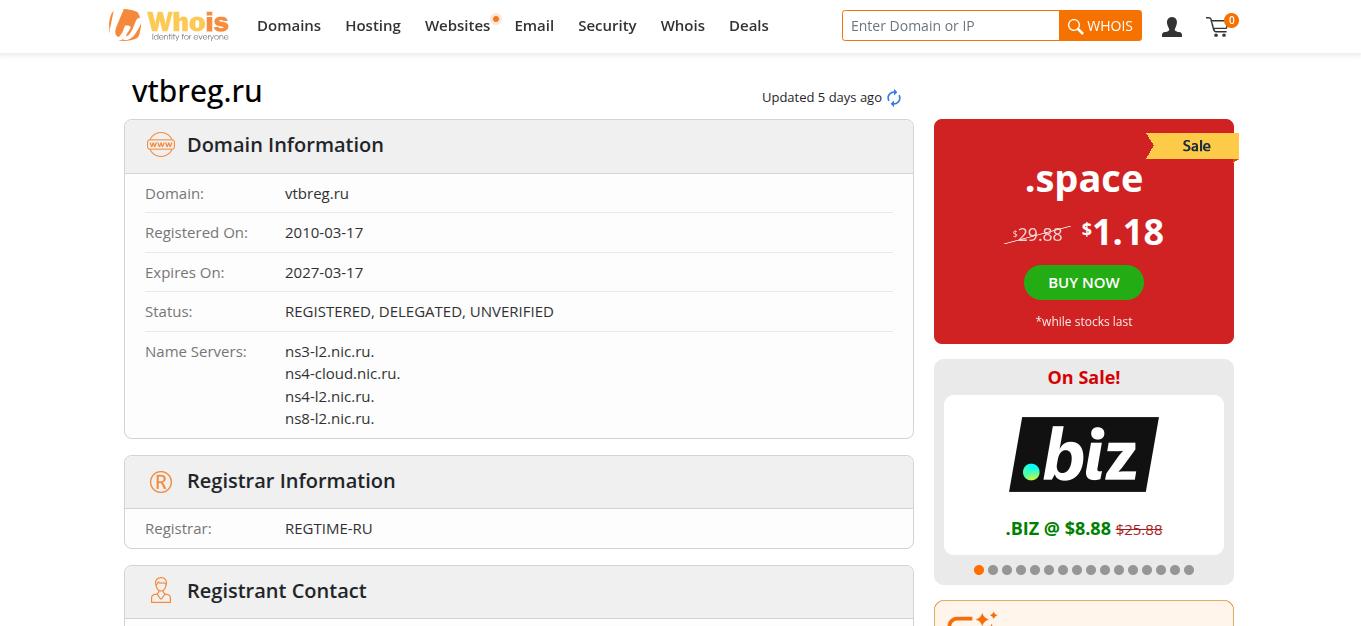Image resolution: width=1361 pixels, height=626 pixels.
Task: Open the Email menu
Action: [x=534, y=26]
